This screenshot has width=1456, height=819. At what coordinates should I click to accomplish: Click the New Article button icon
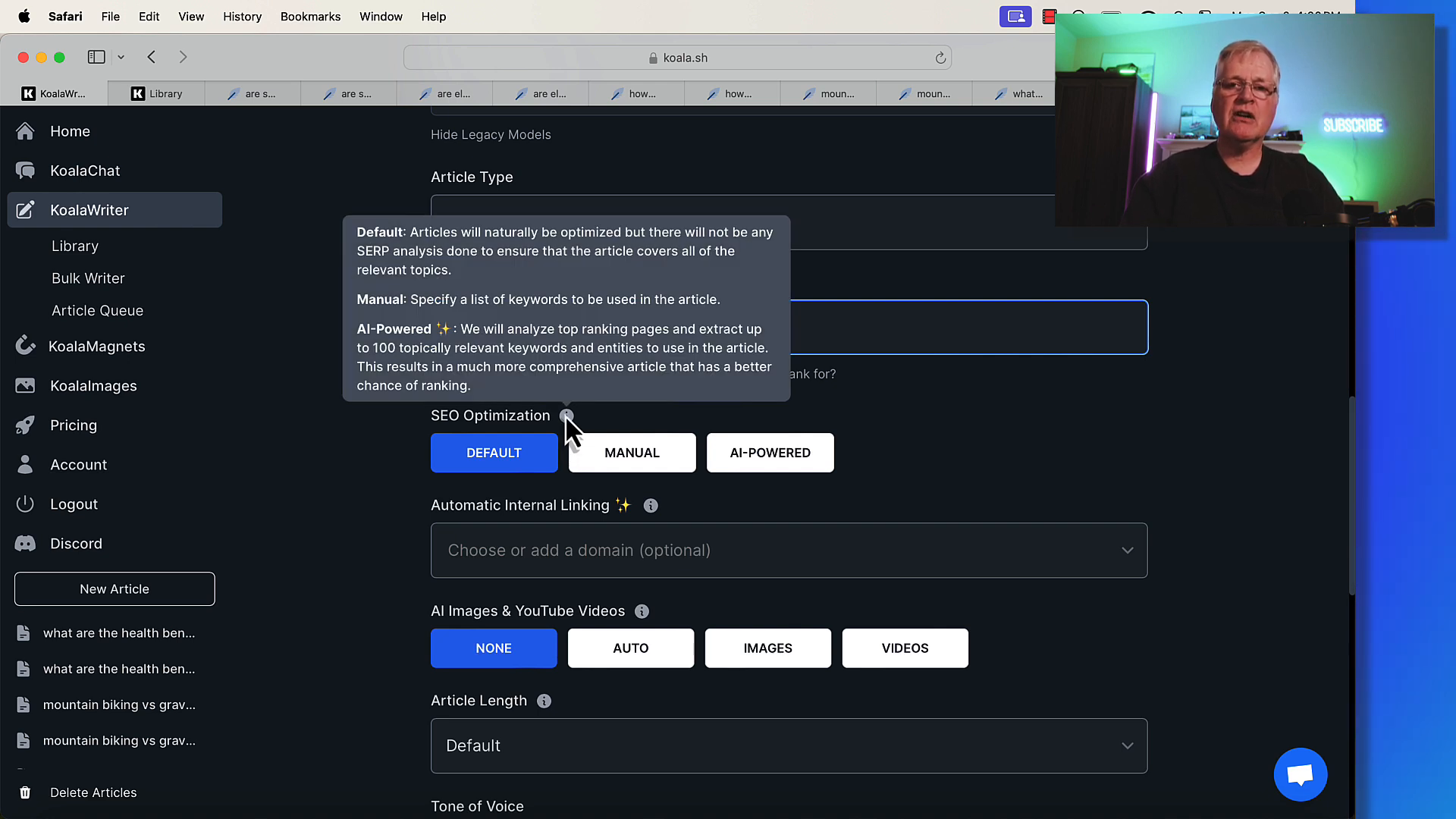coord(115,589)
